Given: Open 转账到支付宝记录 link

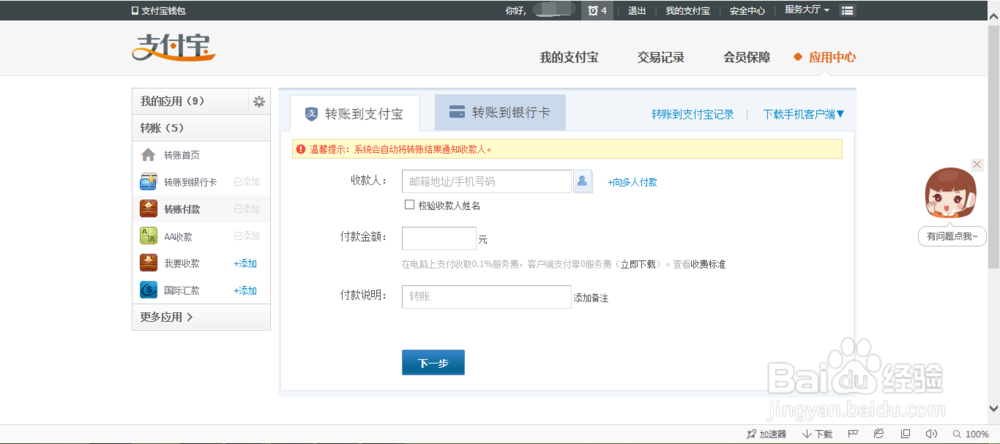Looking at the screenshot, I should (693, 115).
